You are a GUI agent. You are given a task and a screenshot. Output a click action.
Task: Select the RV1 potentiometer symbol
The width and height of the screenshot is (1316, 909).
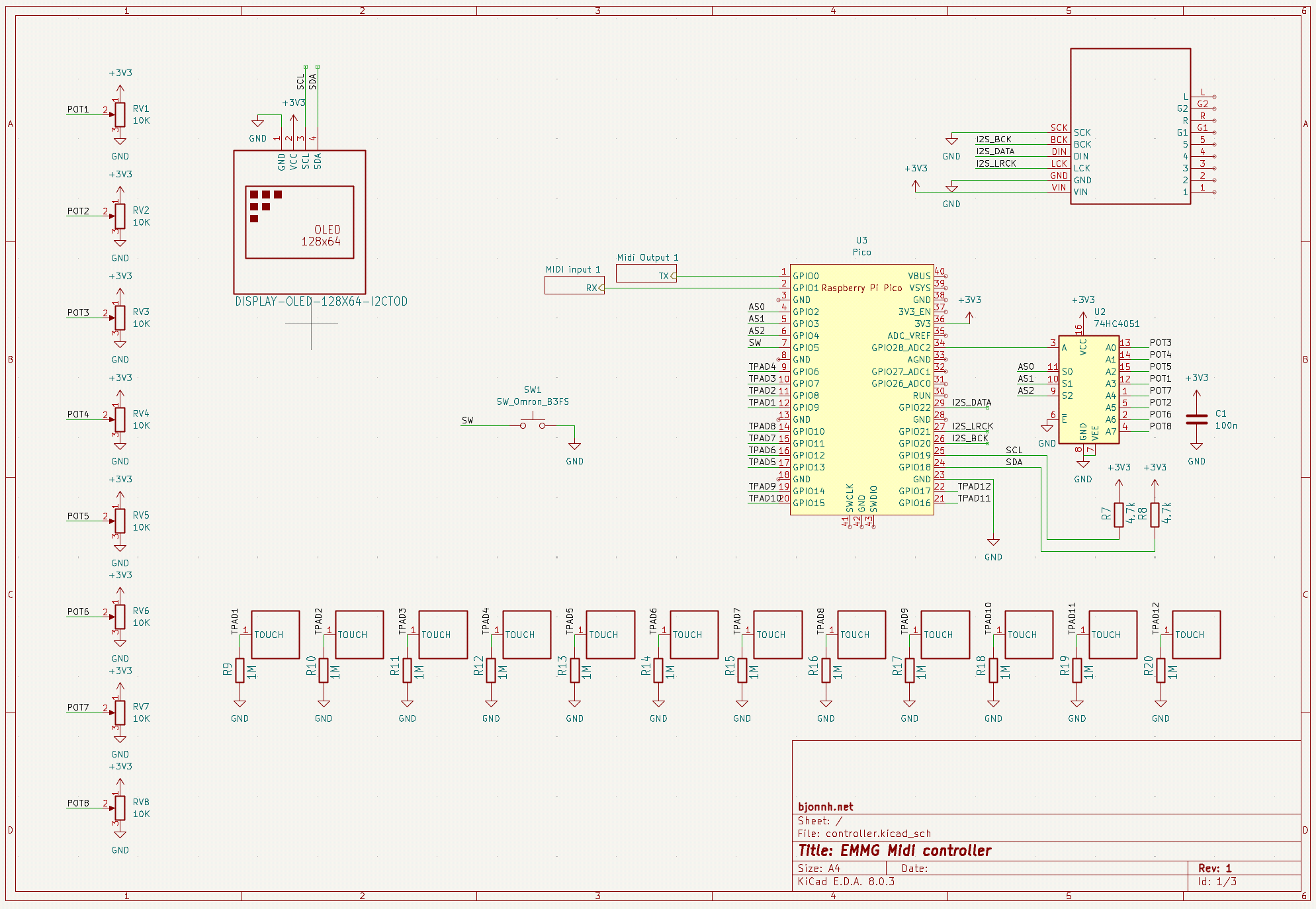pos(120,114)
